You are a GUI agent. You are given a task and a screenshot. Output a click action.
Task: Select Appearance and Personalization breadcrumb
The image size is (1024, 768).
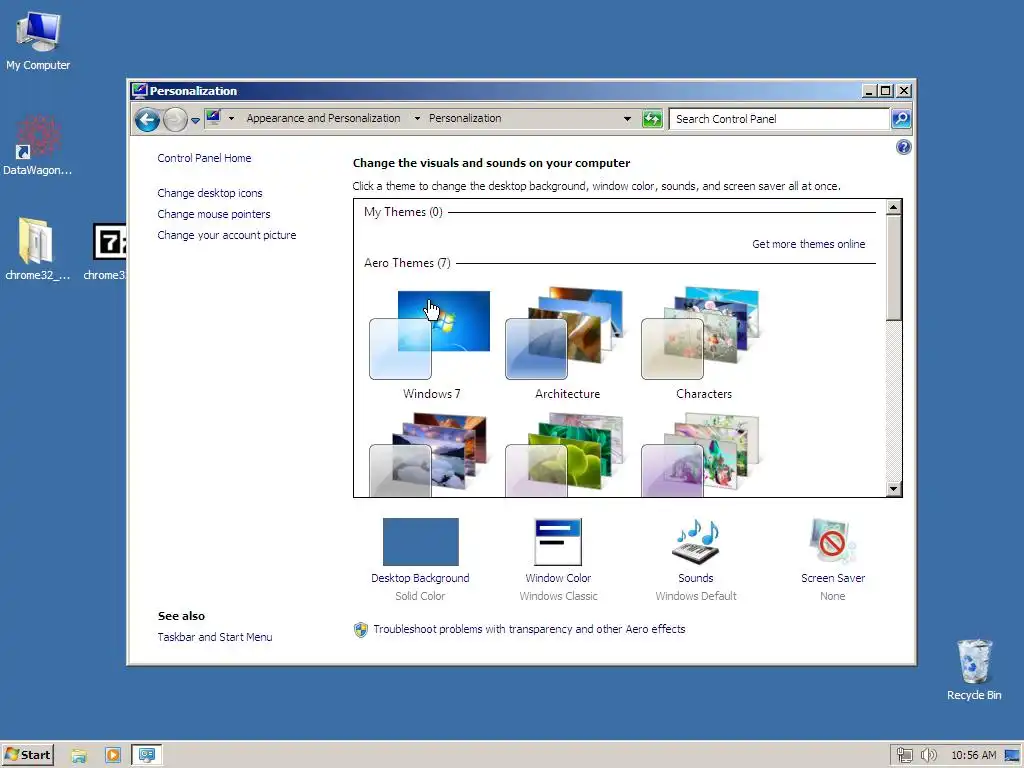coord(323,118)
